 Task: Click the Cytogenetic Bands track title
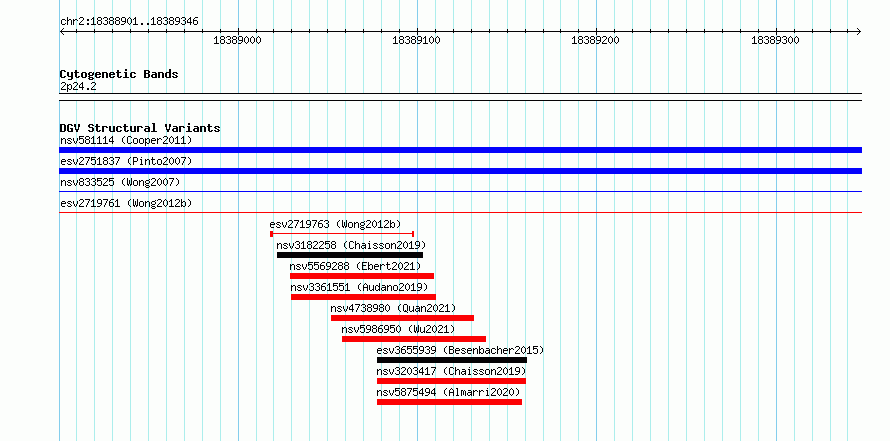pyautogui.click(x=119, y=74)
